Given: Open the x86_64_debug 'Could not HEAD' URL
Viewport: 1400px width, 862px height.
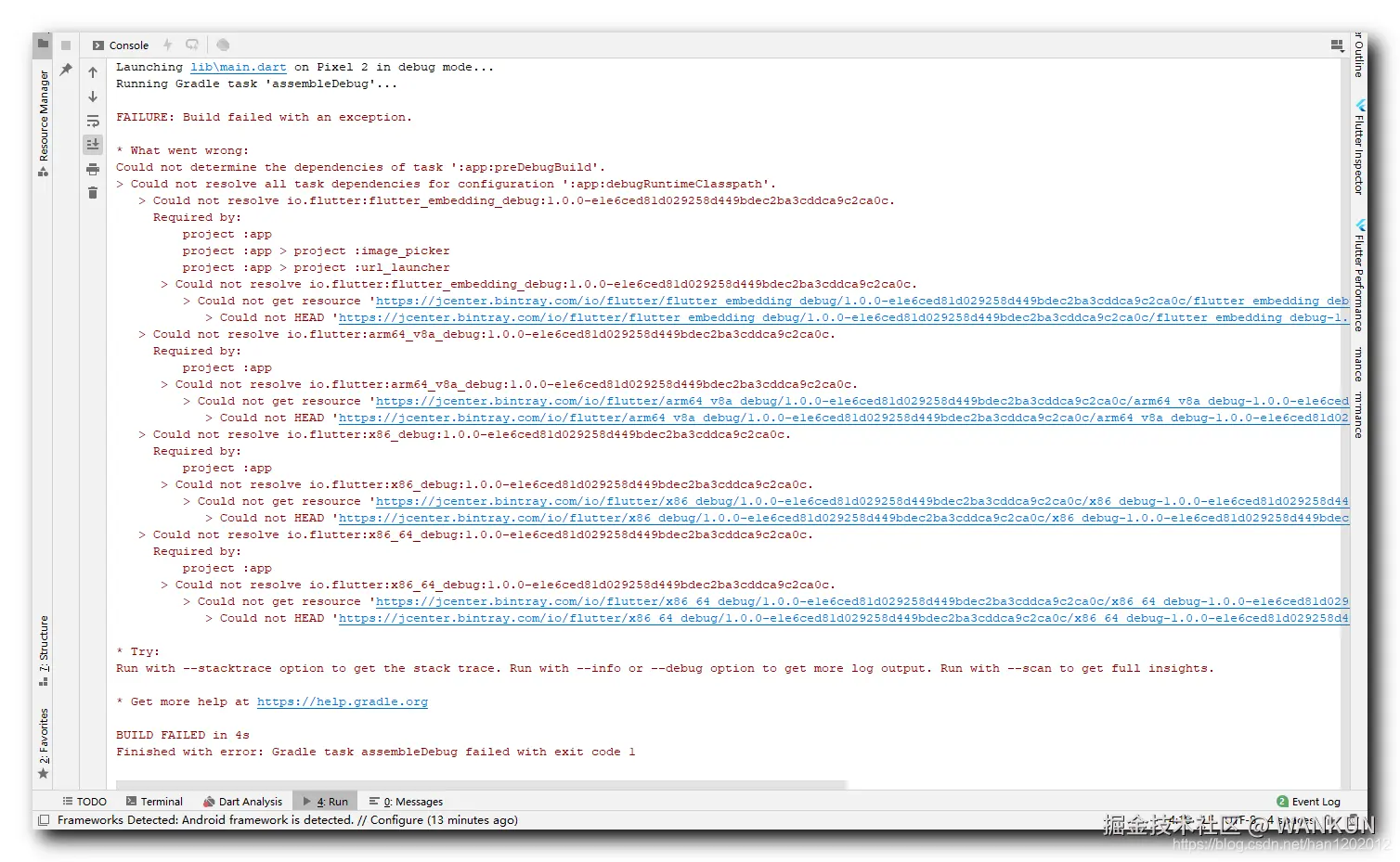Looking at the screenshot, I should [844, 618].
